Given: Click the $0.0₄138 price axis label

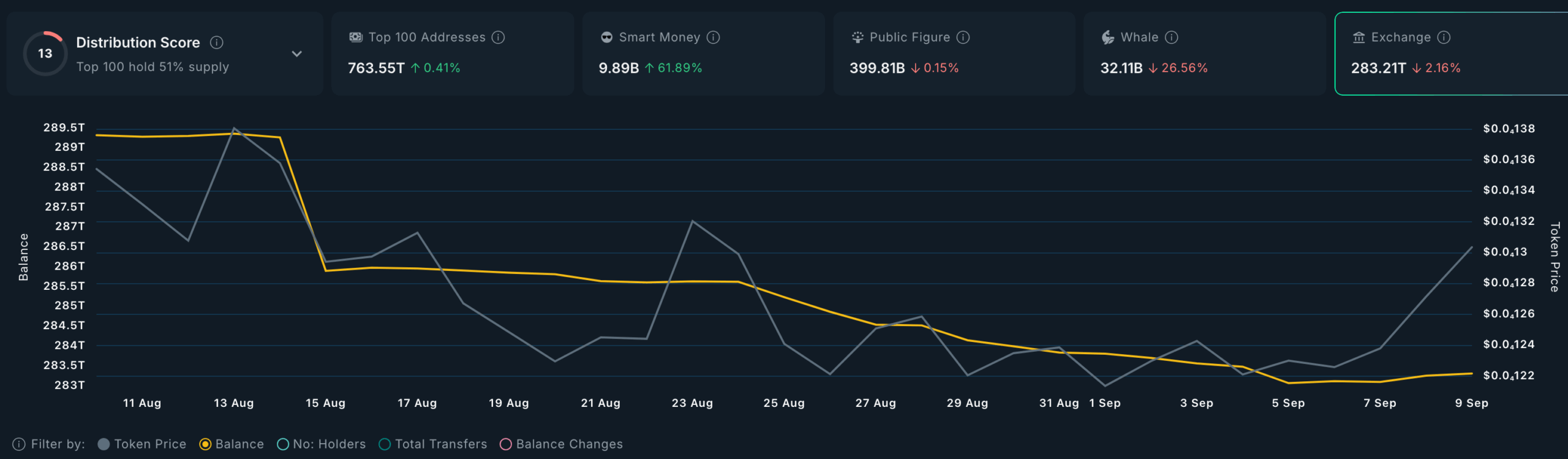Looking at the screenshot, I should pos(1509,129).
